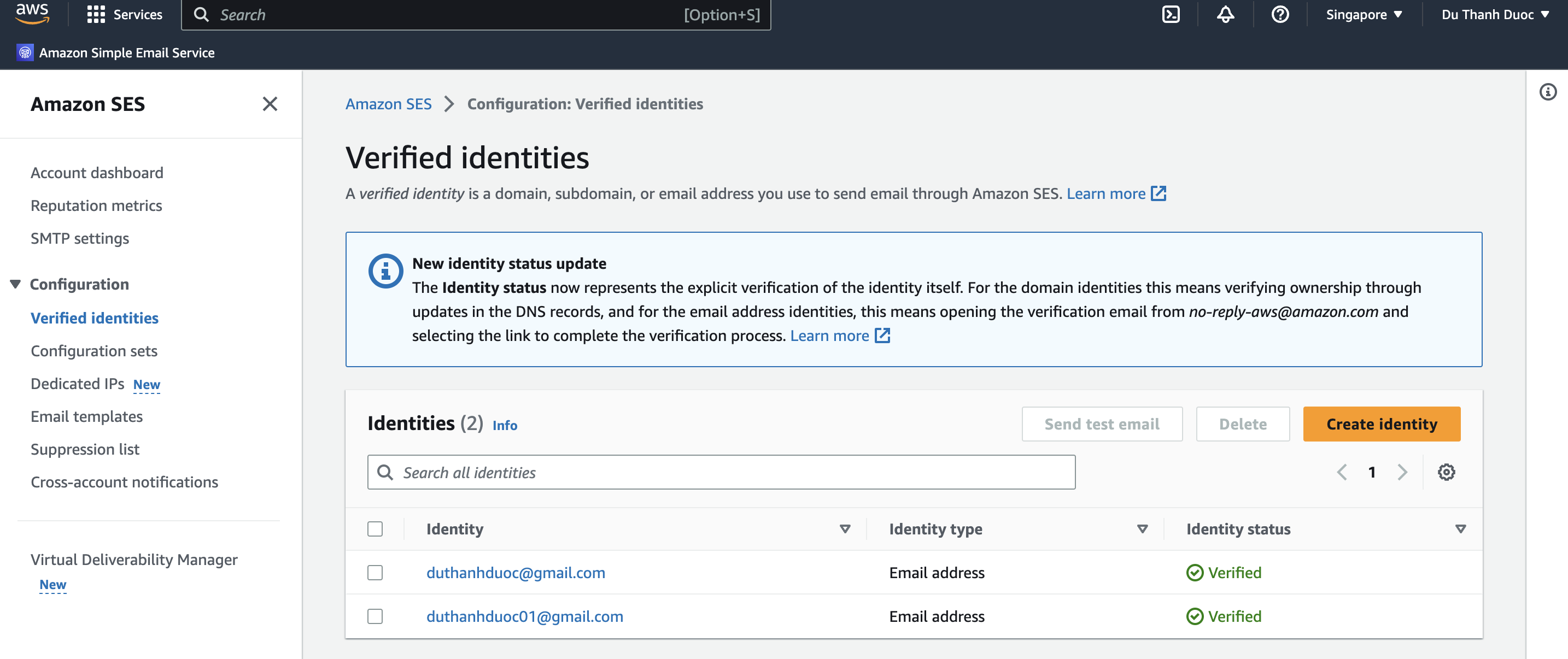Open Configuration sets

(93, 351)
